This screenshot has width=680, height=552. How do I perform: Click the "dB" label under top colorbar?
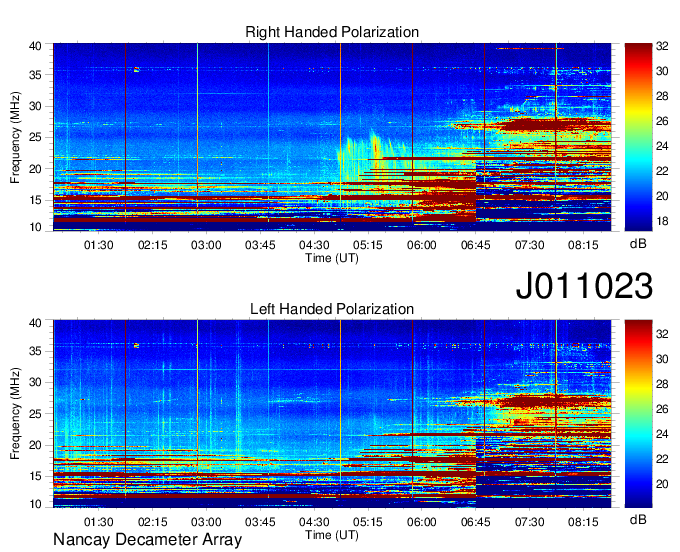click(638, 244)
